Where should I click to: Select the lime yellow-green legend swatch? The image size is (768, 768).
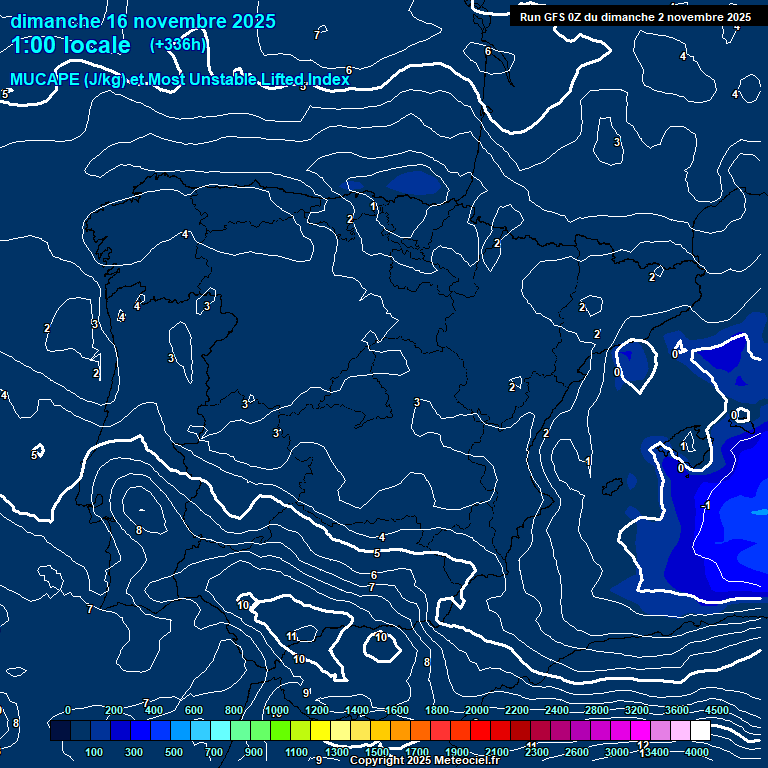point(300,730)
